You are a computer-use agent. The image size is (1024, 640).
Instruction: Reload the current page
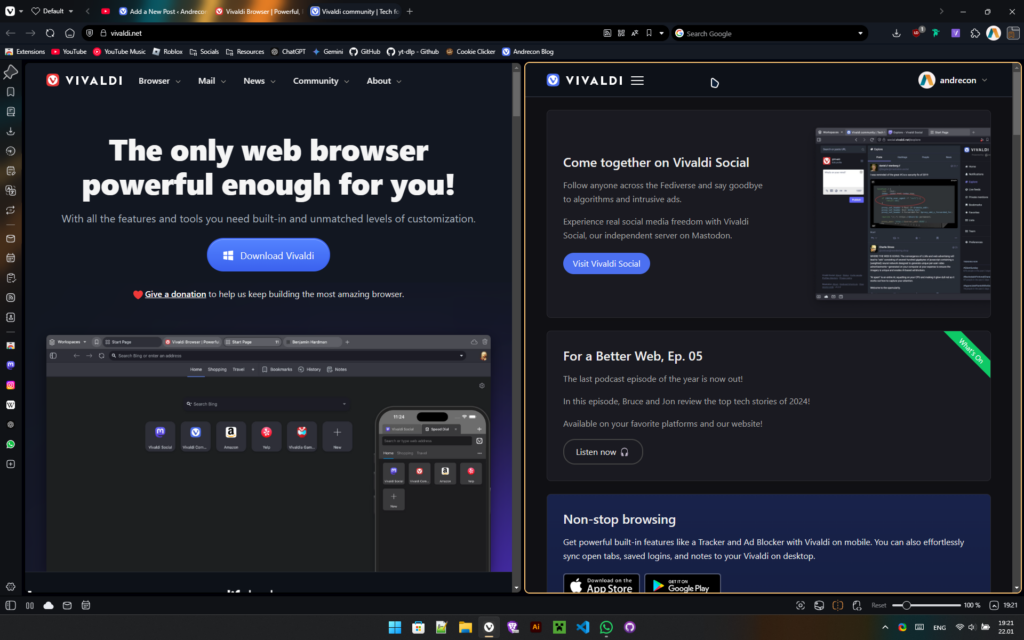point(50,33)
